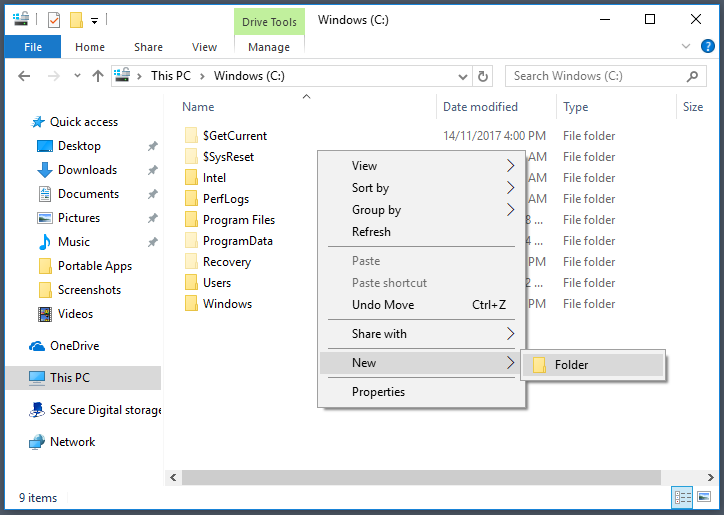Open Documents in the navigation pane
This screenshot has width=724, height=515.
(x=88, y=194)
